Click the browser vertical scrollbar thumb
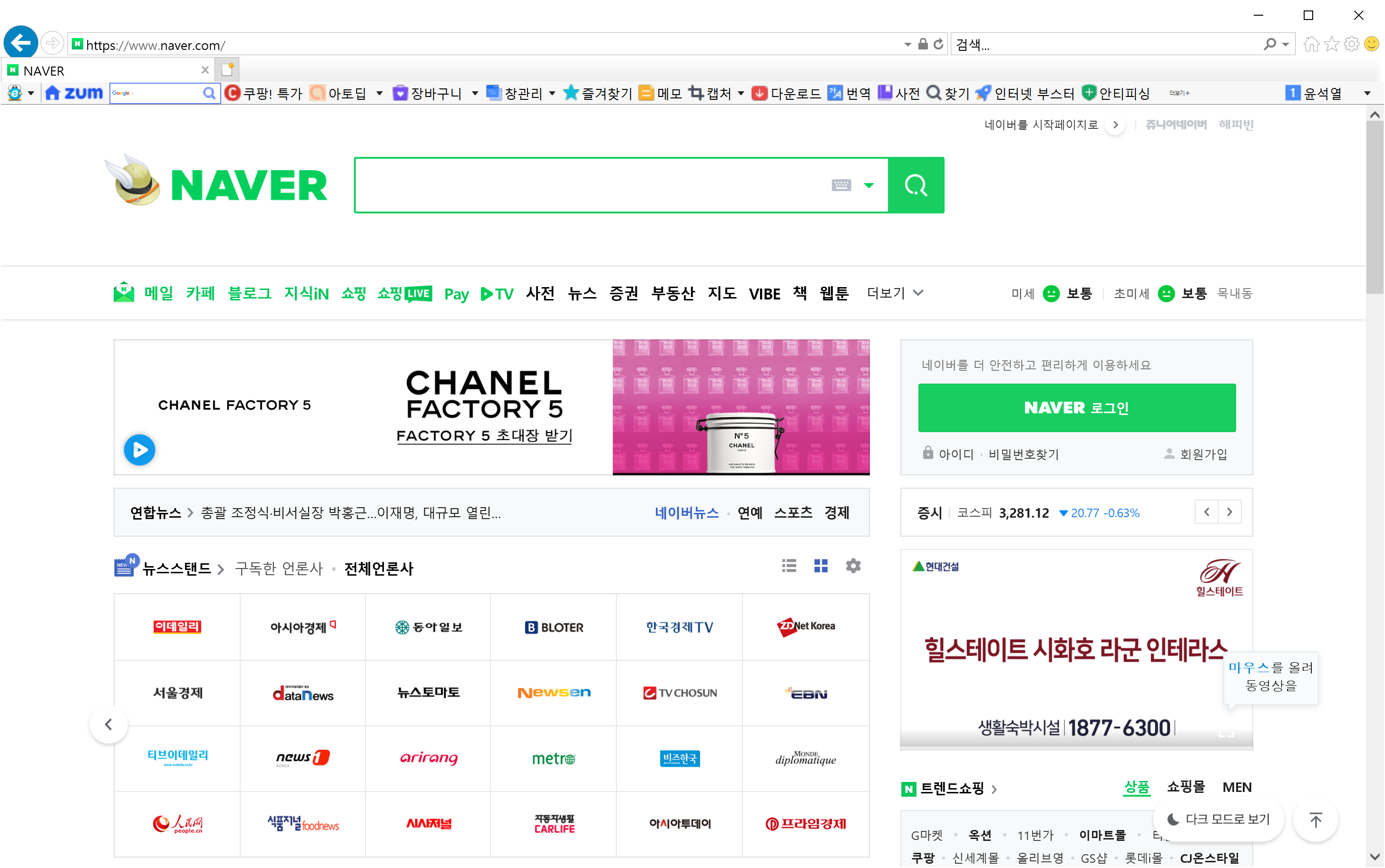Viewport: 1385px width, 868px height. coord(1374,207)
